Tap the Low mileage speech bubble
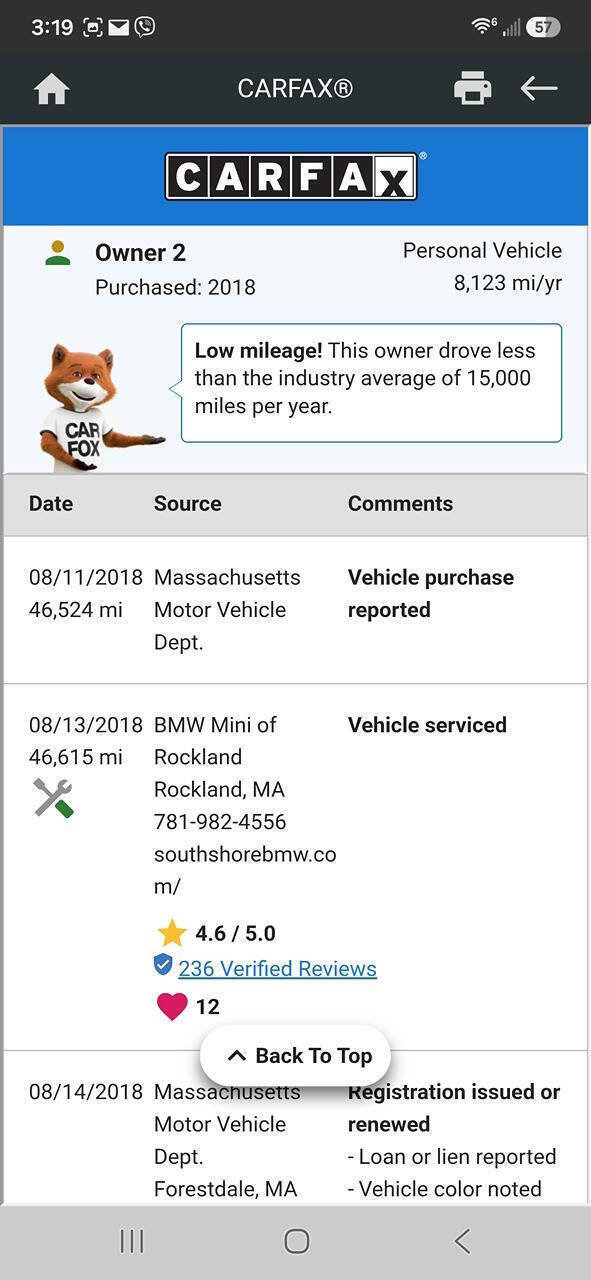 click(371, 383)
